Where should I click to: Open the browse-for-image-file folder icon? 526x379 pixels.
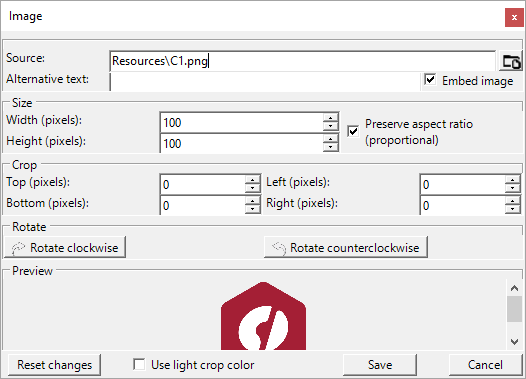511,61
